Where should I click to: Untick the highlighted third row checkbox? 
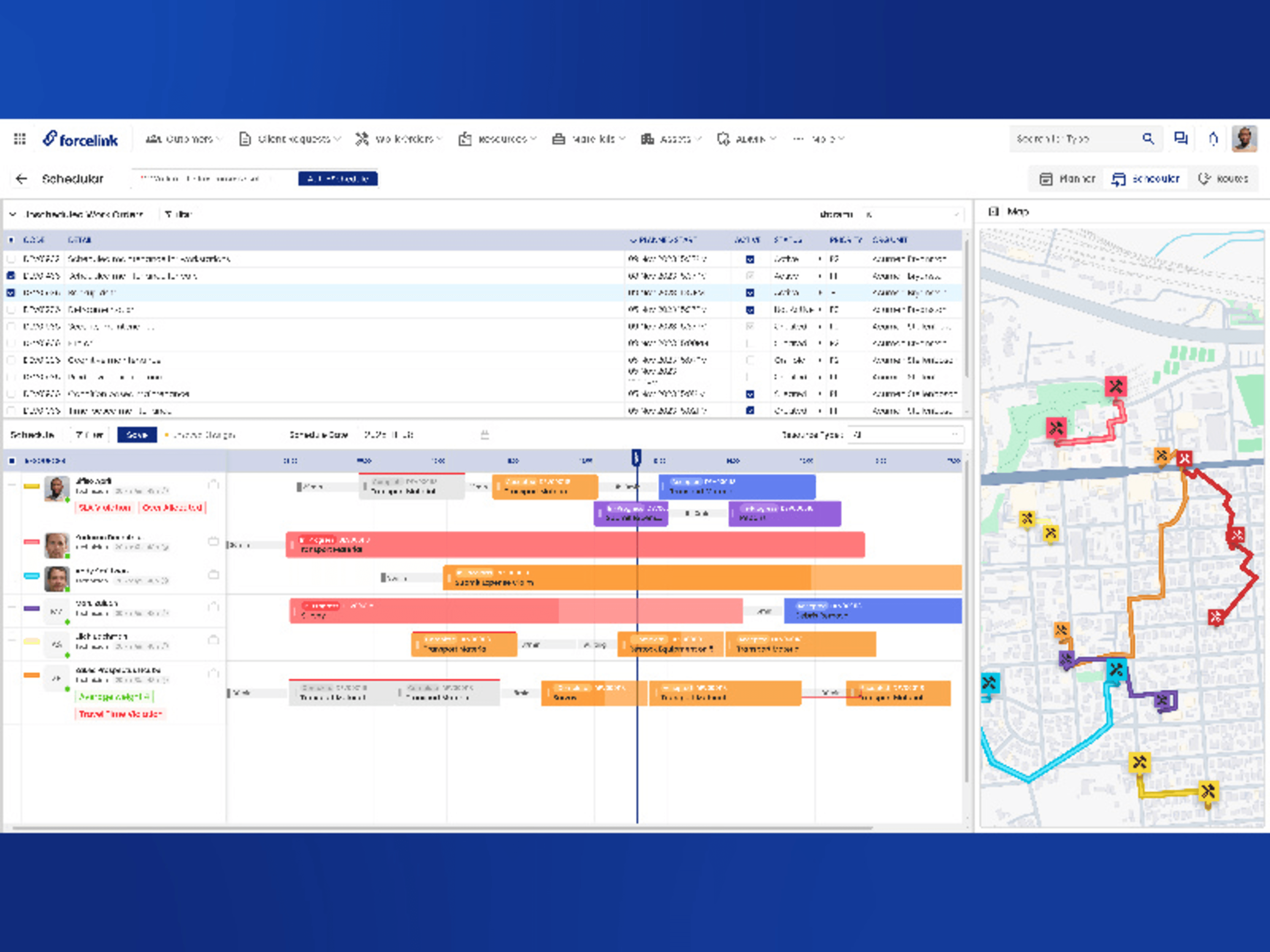[x=11, y=293]
